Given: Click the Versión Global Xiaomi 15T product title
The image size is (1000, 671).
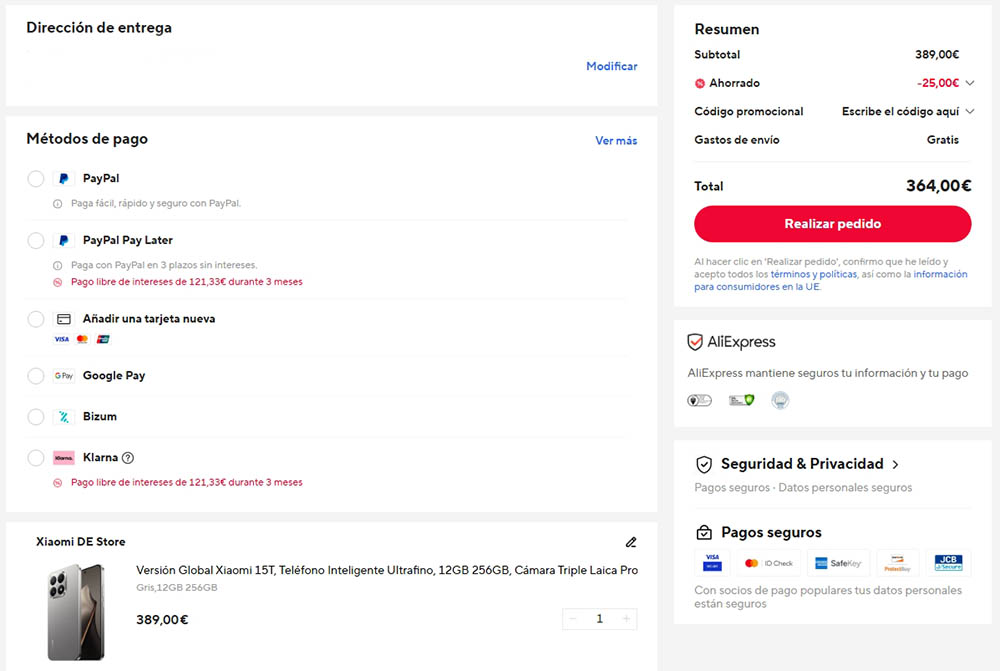Looking at the screenshot, I should click(x=386, y=570).
